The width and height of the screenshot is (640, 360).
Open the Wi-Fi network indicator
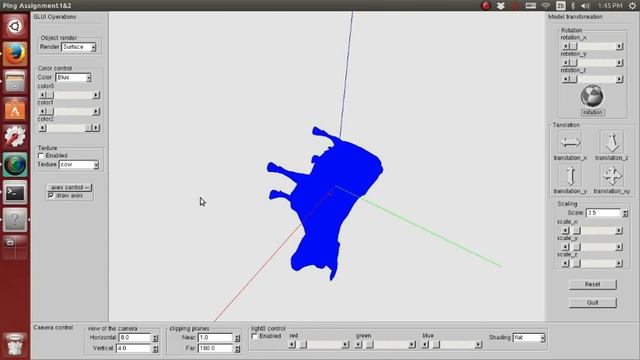pyautogui.click(x=546, y=6)
